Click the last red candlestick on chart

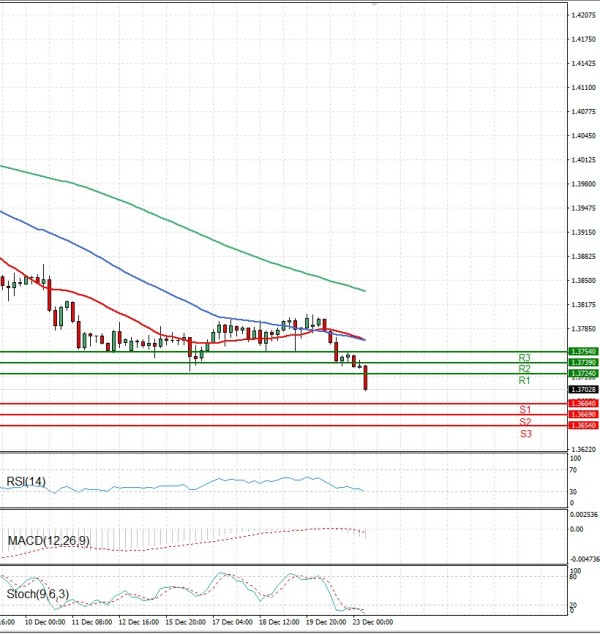[x=366, y=377]
